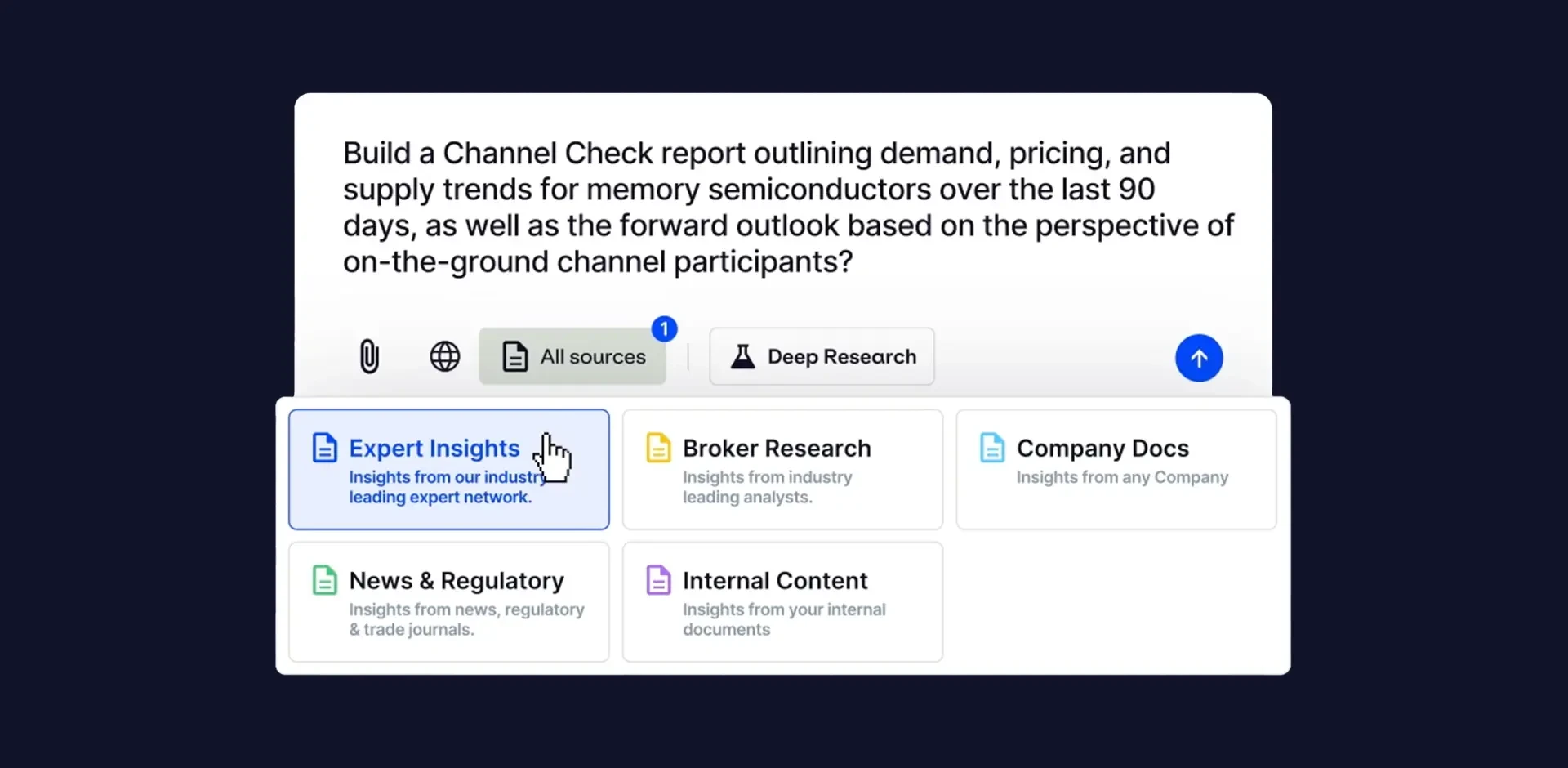Click the globe web search icon
This screenshot has width=1568, height=768.
tap(445, 357)
